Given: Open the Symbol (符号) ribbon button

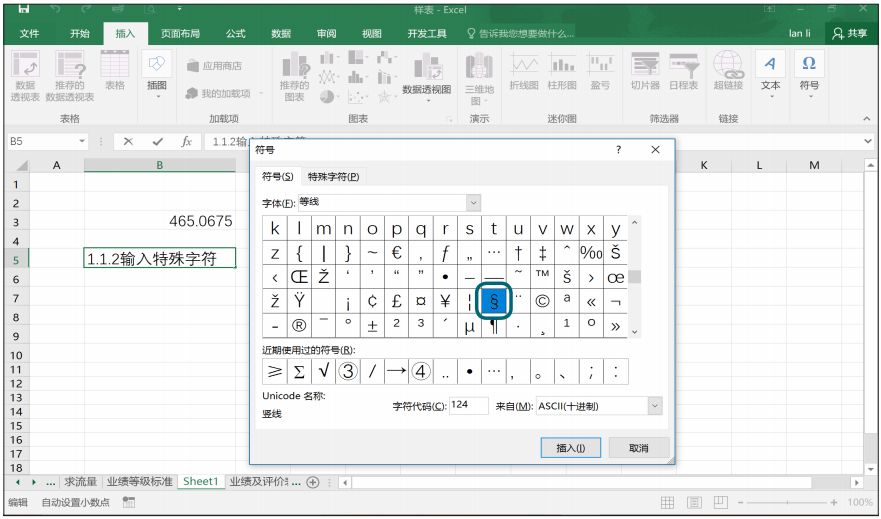Looking at the screenshot, I should pyautogui.click(x=809, y=74).
